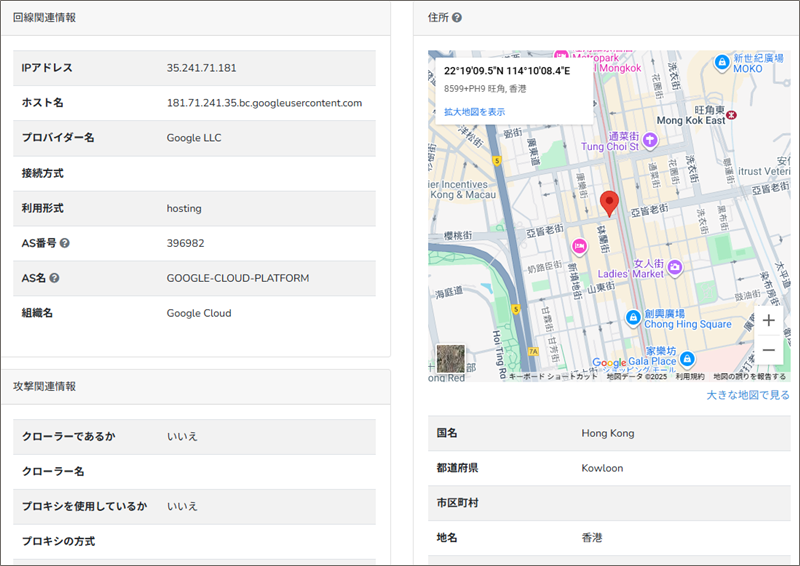Click the キーボード ショートカット button on map

553,377
